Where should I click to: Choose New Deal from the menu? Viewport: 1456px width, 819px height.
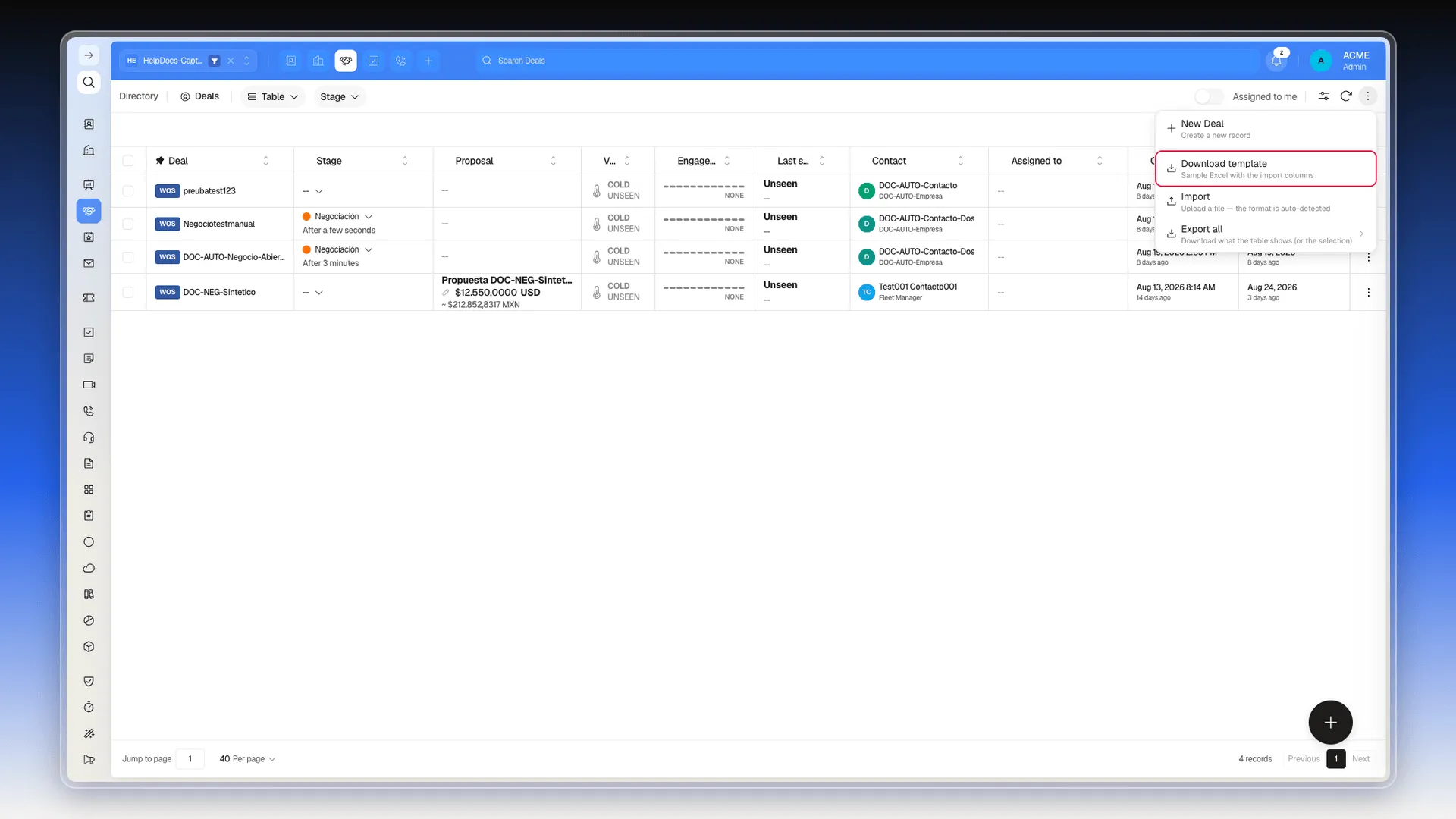[1266, 129]
